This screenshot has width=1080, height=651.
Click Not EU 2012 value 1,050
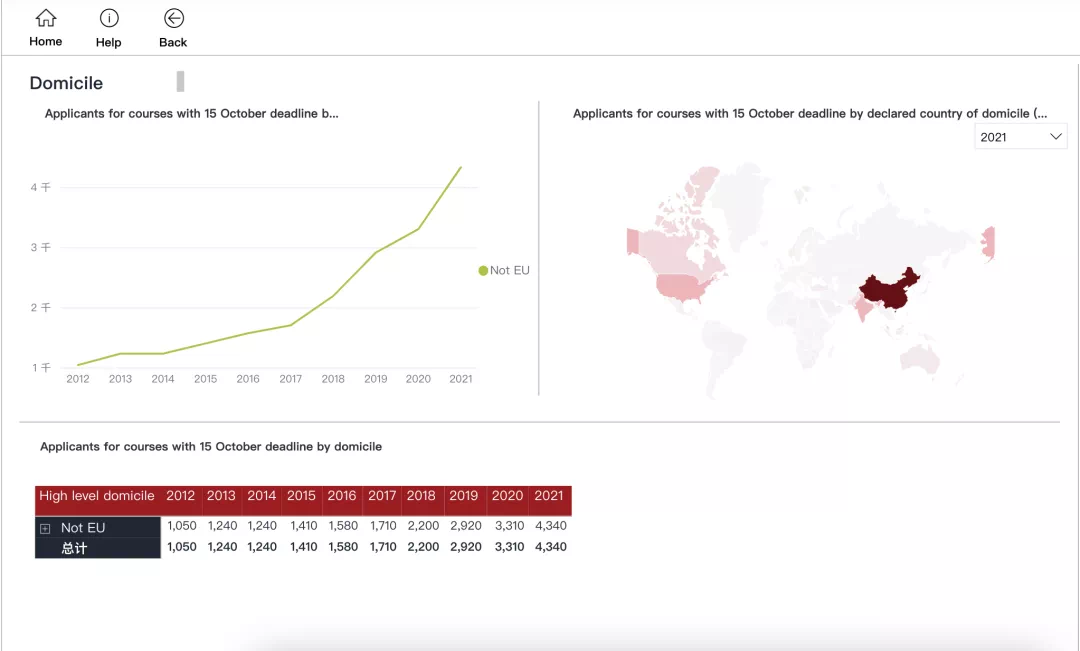click(182, 526)
